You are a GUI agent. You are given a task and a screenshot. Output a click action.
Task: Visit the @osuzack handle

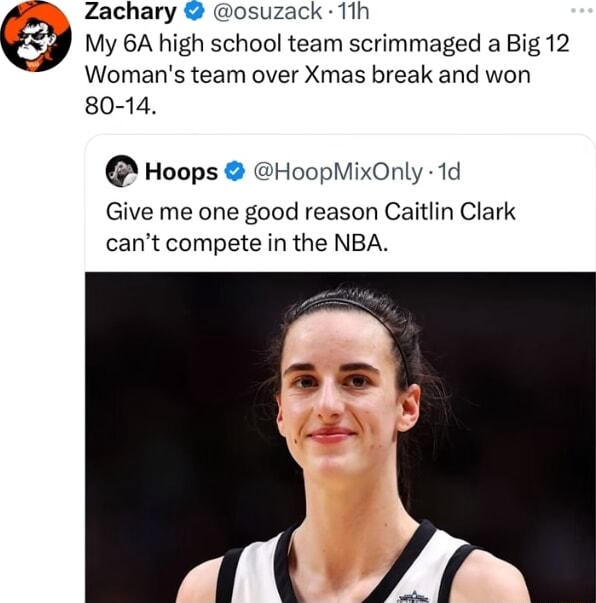pos(267,12)
